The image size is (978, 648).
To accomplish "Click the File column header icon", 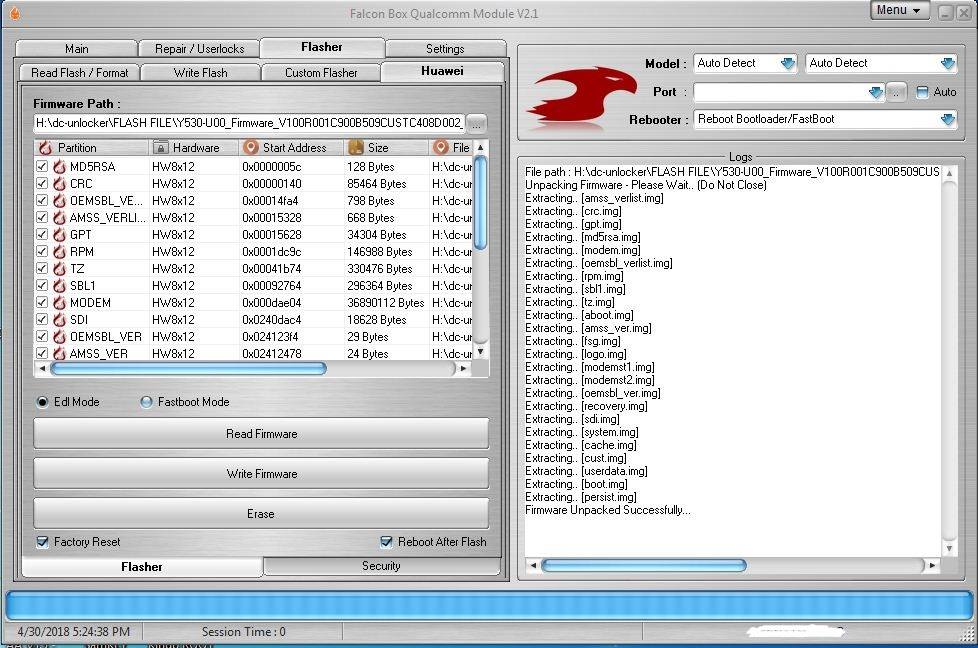I will [x=441, y=147].
